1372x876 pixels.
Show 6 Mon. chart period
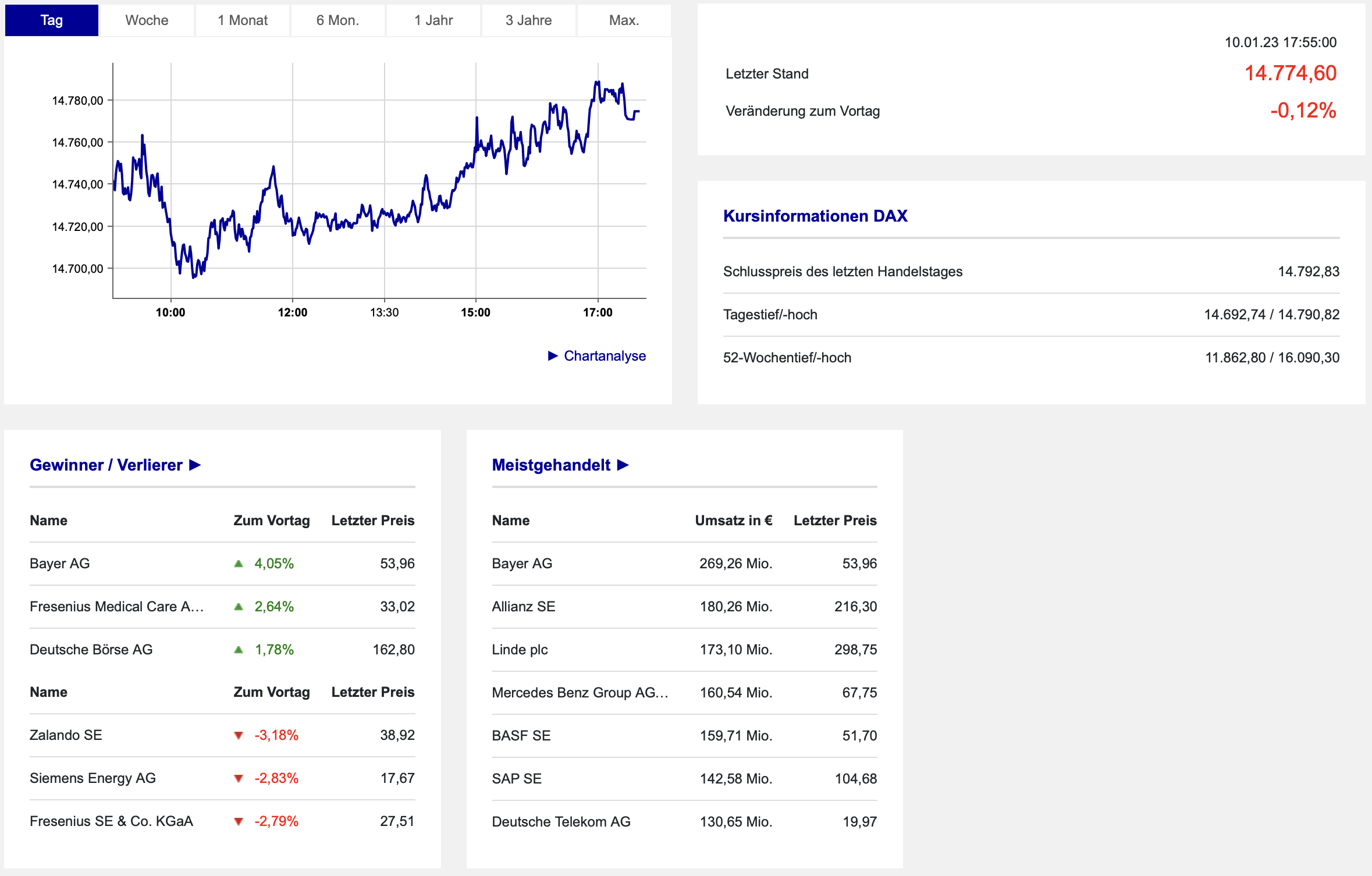[337, 20]
